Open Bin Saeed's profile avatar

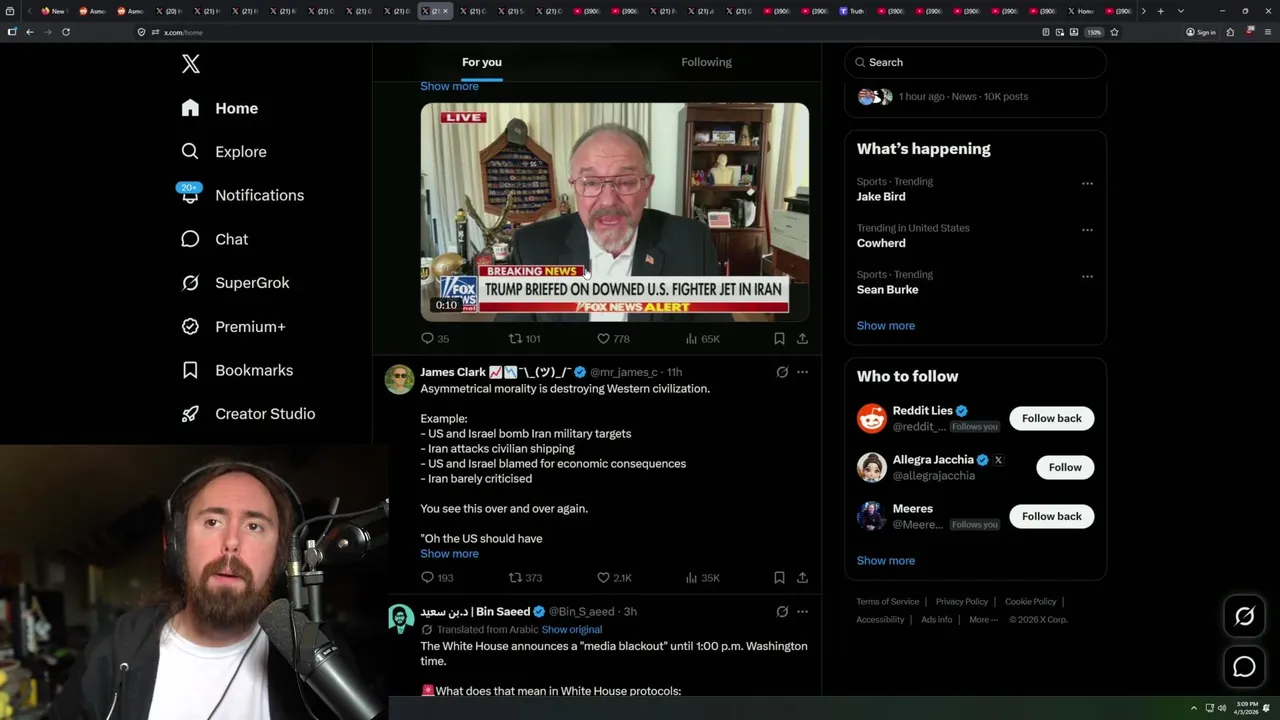coord(400,619)
